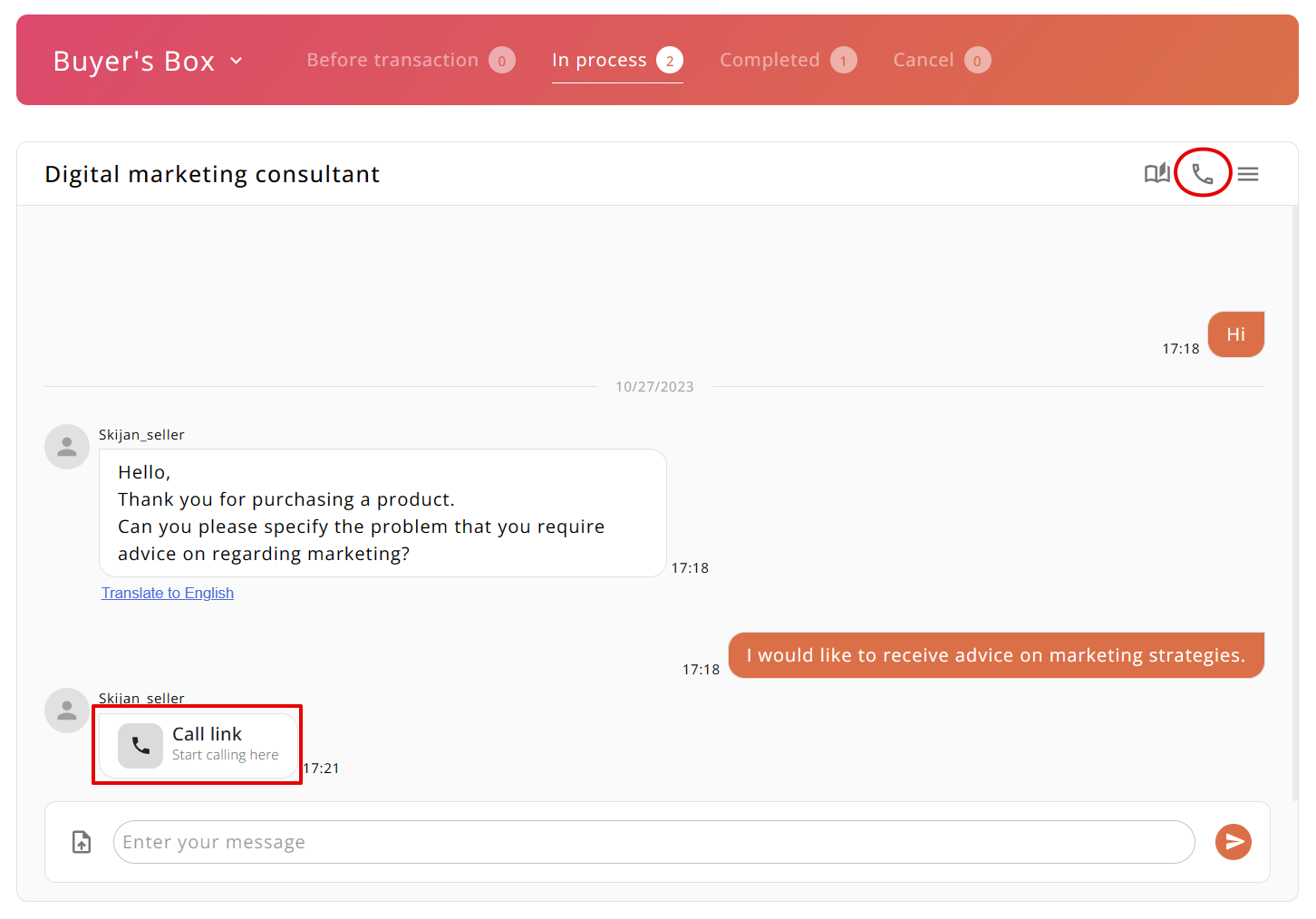Click the Completed count badge 1
The height and width of the screenshot is (919, 1316).
pyautogui.click(x=843, y=61)
